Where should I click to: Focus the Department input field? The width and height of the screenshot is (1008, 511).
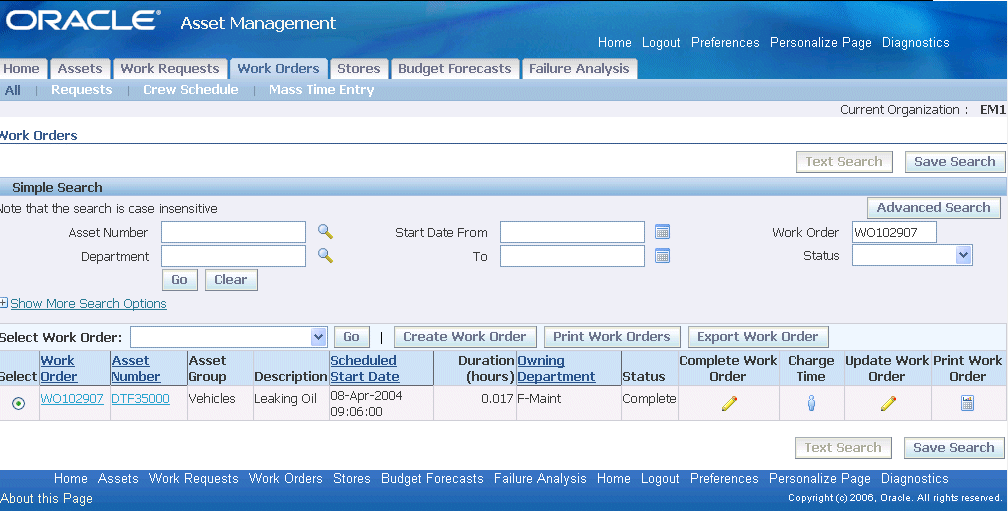(233, 256)
